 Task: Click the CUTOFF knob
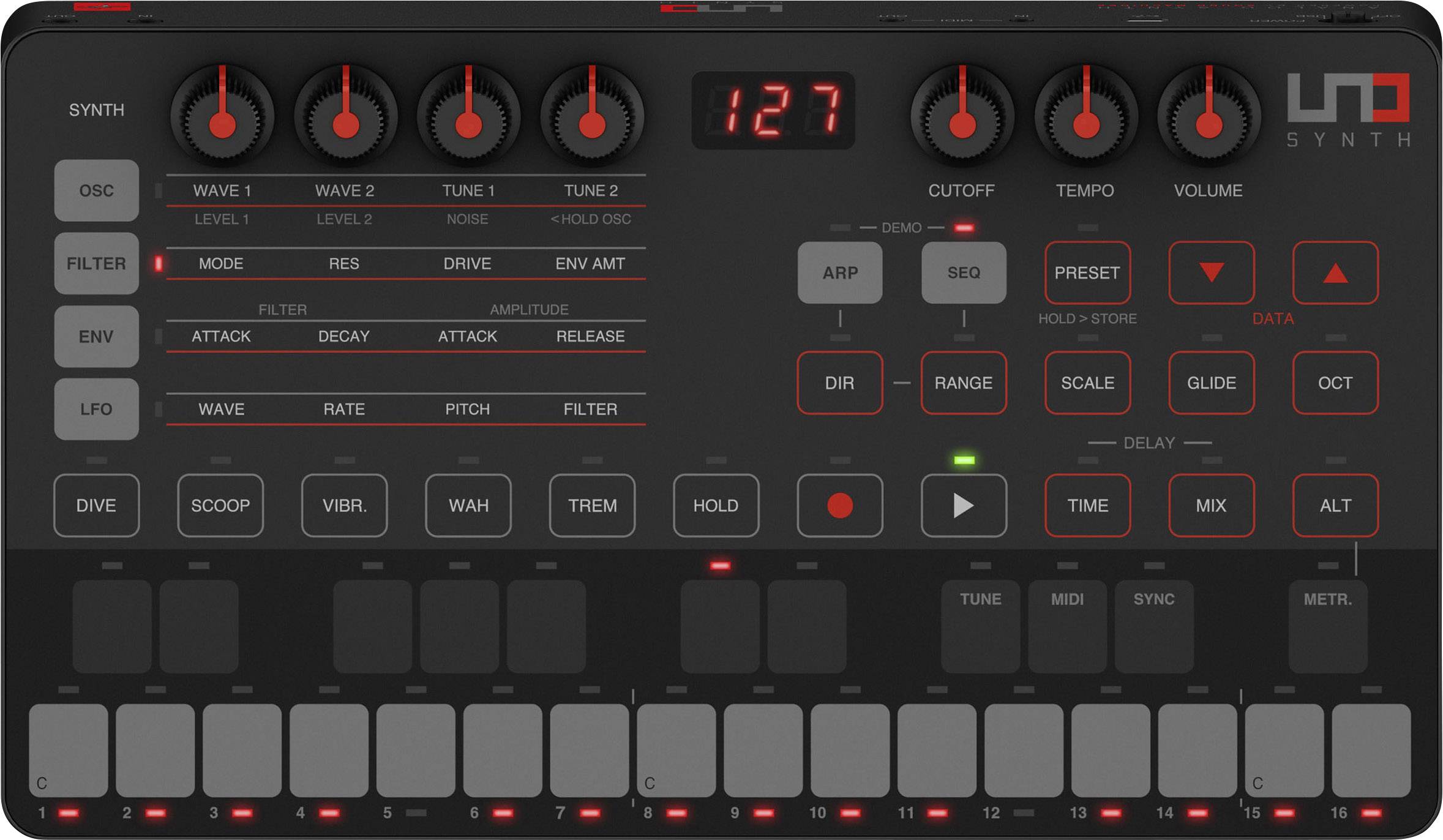(962, 116)
